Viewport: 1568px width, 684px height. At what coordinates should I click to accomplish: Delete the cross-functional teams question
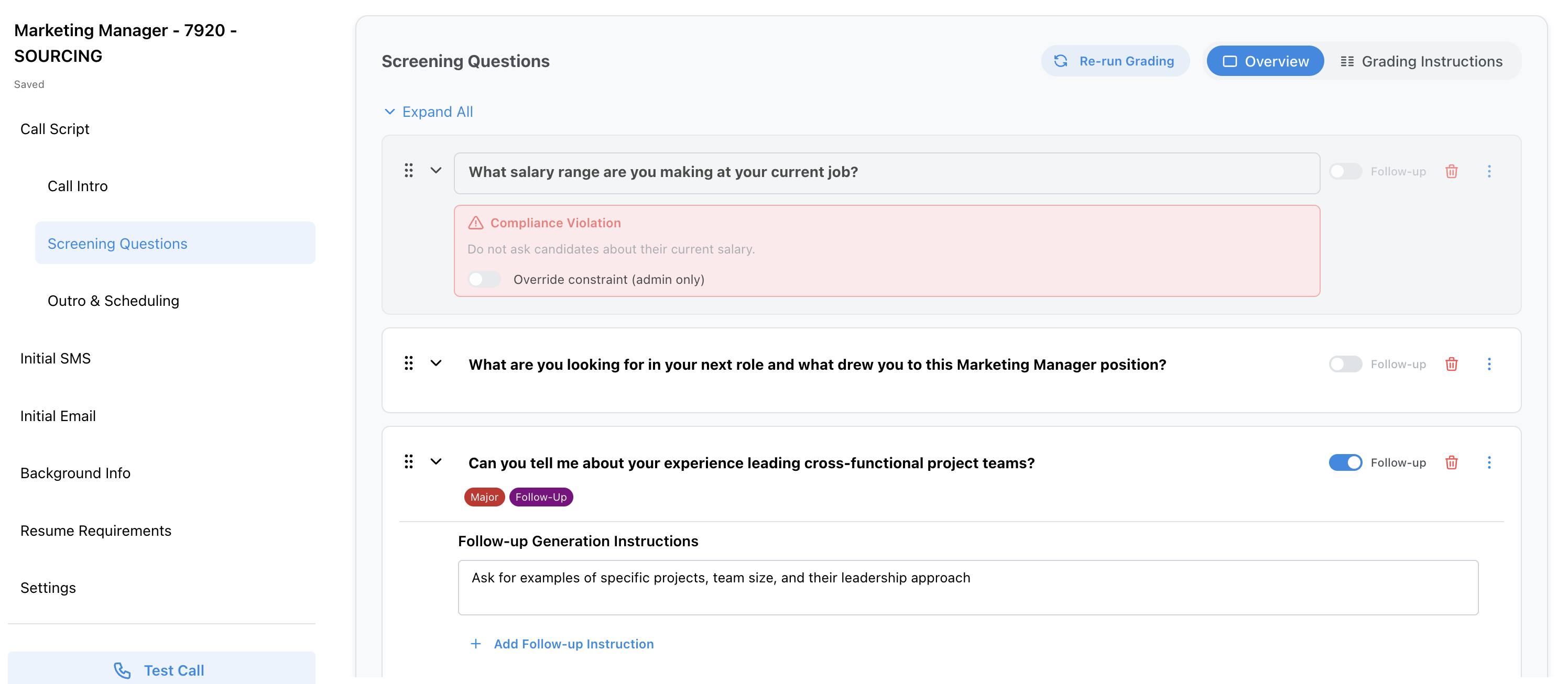pos(1452,462)
